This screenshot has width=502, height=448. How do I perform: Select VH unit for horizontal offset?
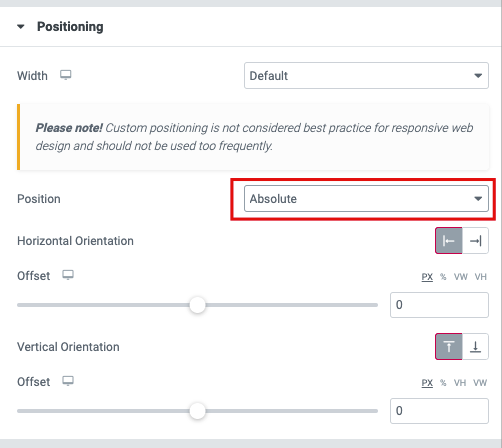tap(481, 277)
